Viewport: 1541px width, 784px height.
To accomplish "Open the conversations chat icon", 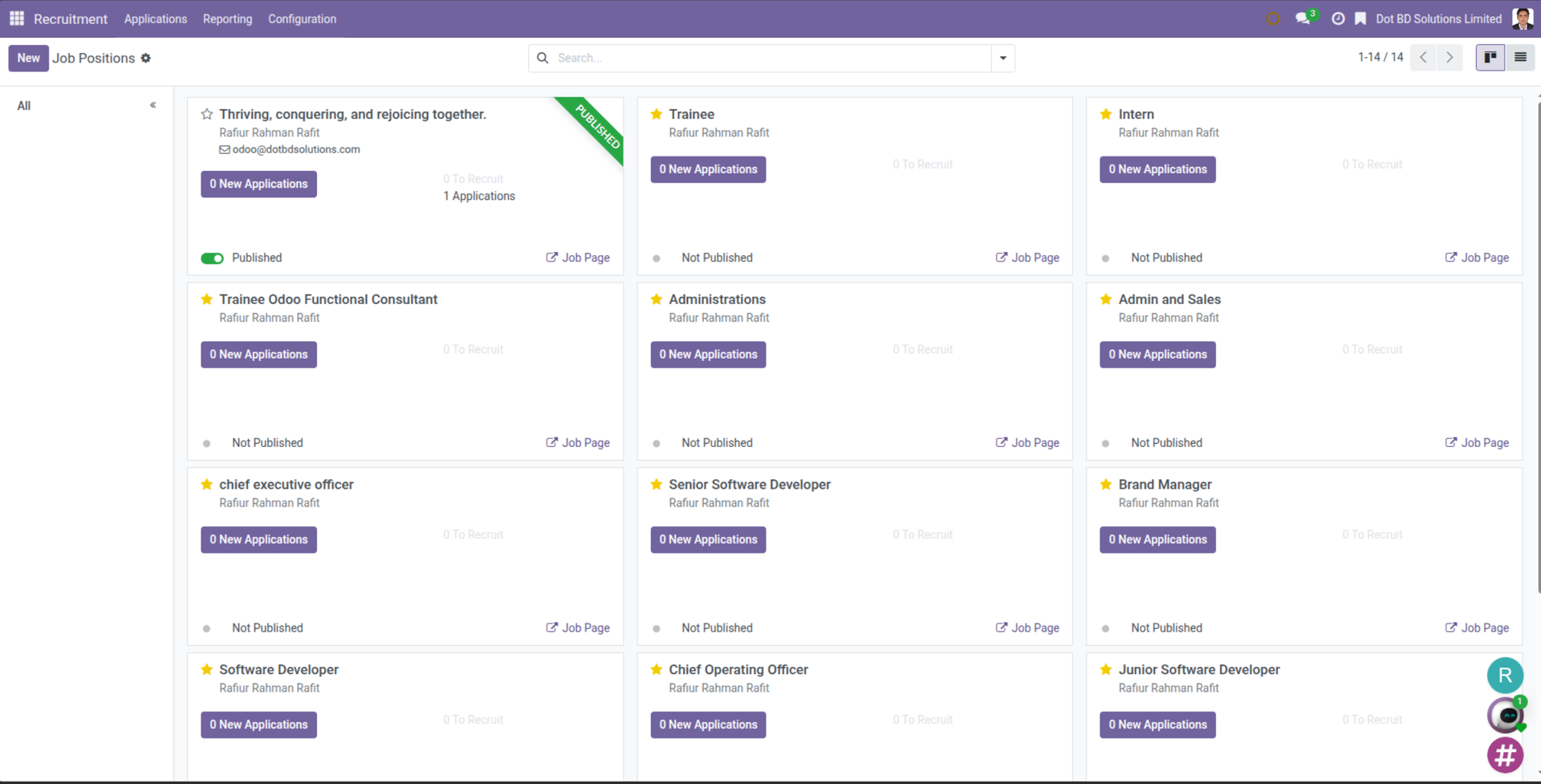I will [1303, 18].
